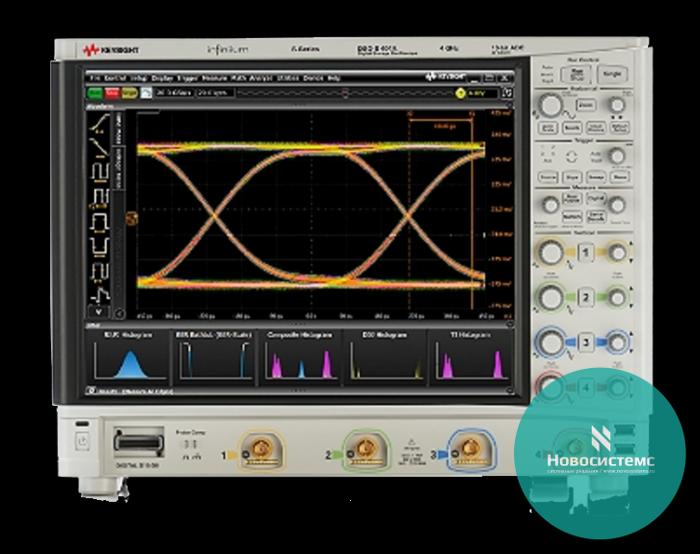Push the Serial Decode hardware button
The width and height of the screenshot is (700, 554).
(596, 217)
